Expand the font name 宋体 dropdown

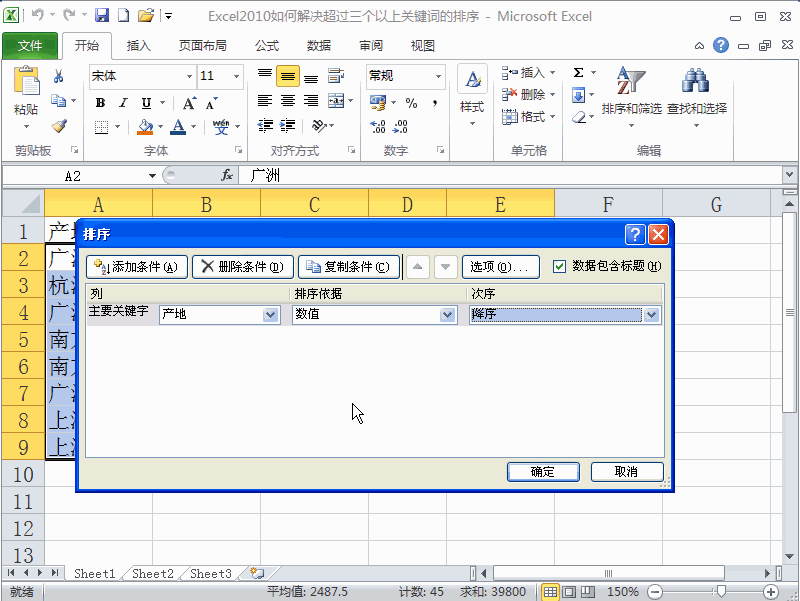tap(189, 77)
